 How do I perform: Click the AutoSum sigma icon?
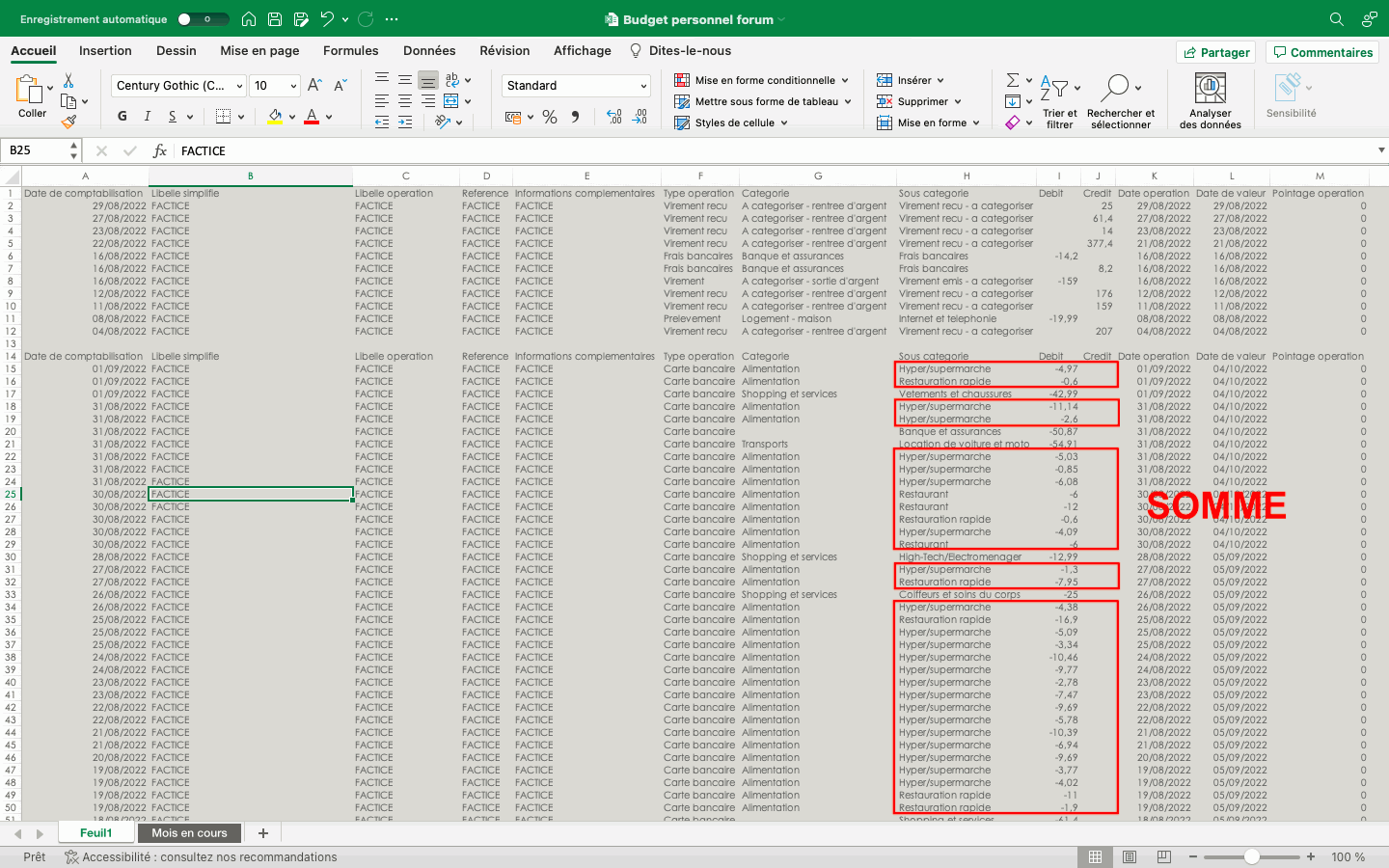coord(1013,80)
